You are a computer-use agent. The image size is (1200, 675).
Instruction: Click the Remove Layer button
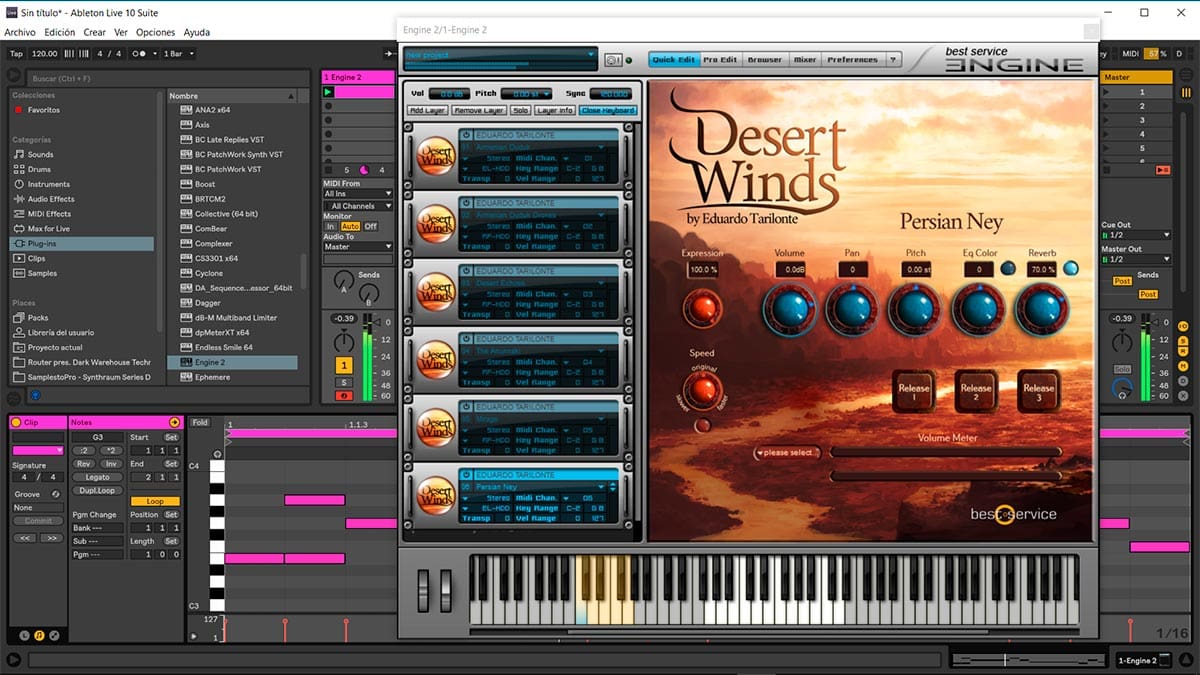[478, 110]
